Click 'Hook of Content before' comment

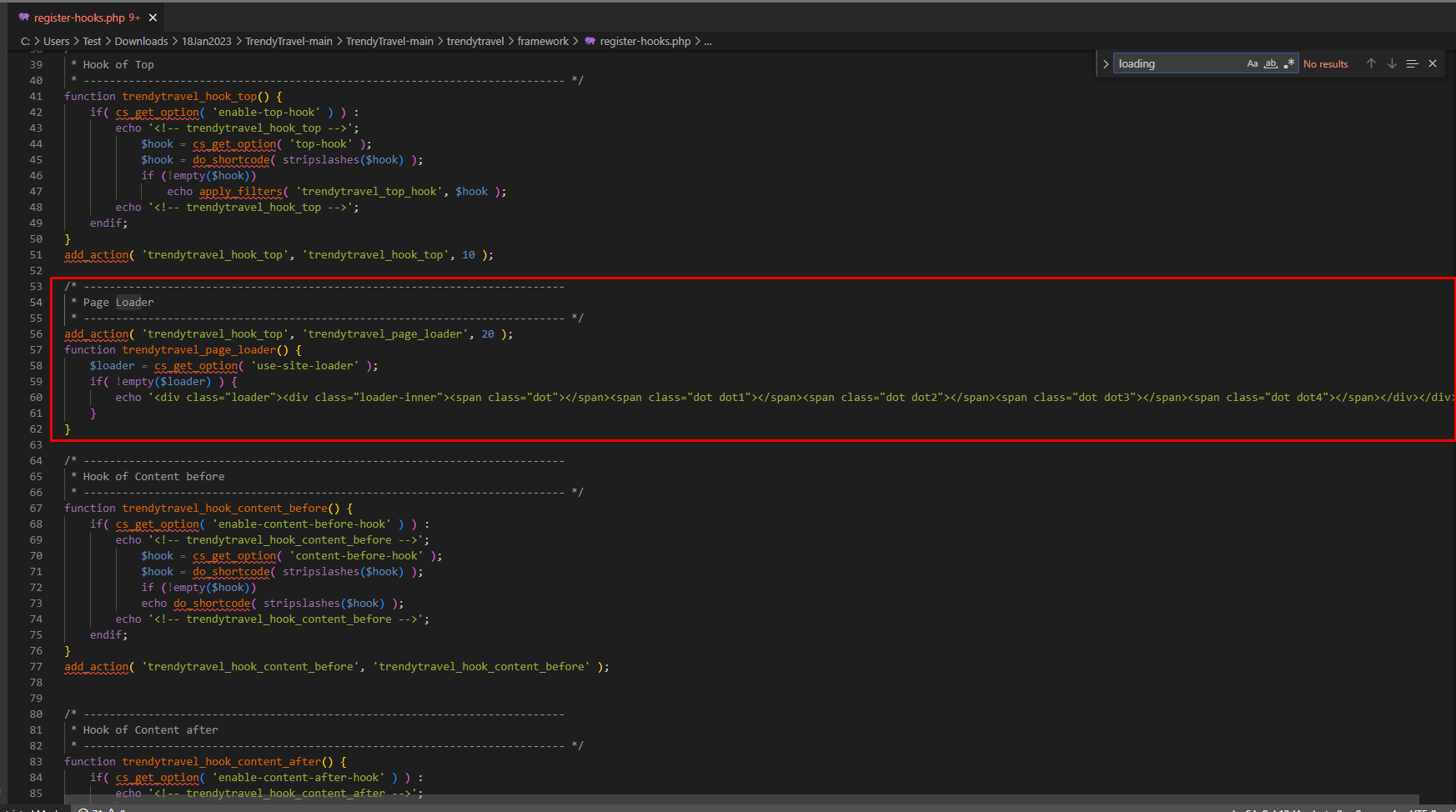tap(153, 476)
